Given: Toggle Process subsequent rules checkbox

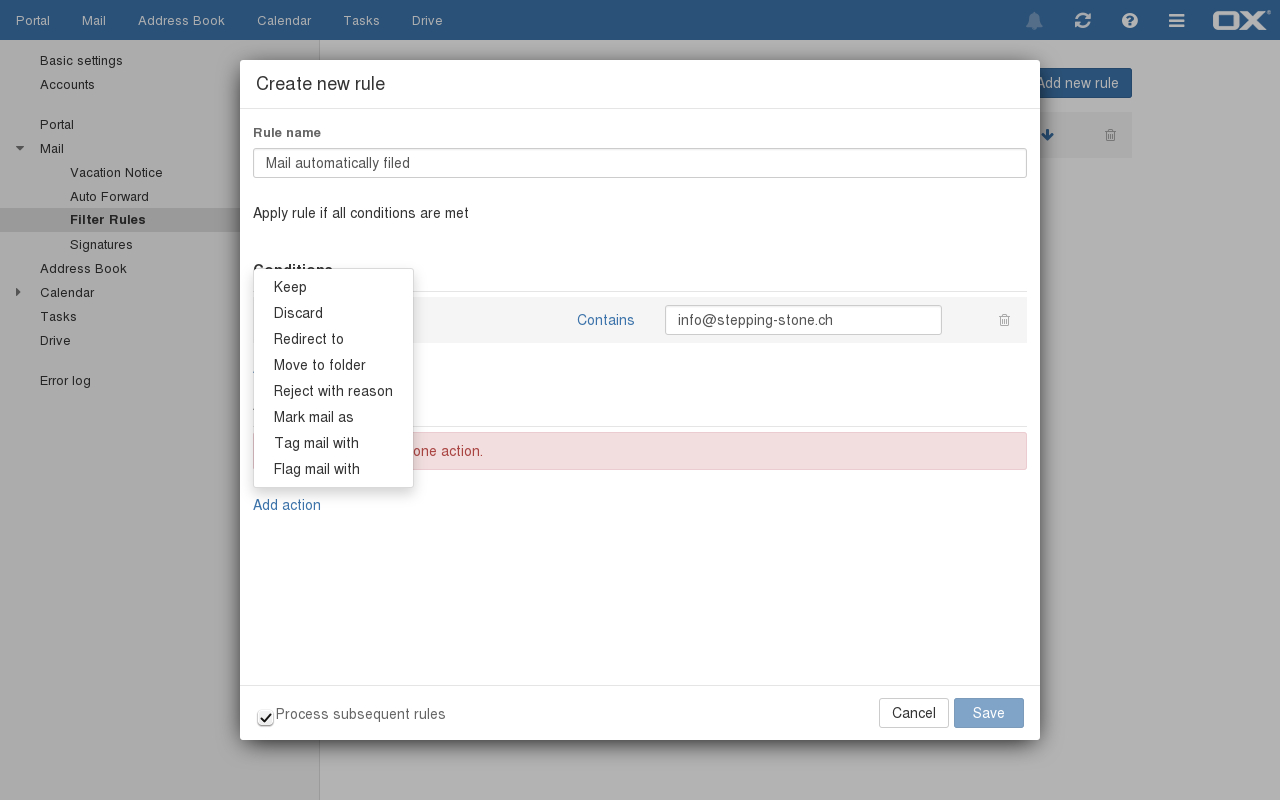Looking at the screenshot, I should [x=265, y=717].
